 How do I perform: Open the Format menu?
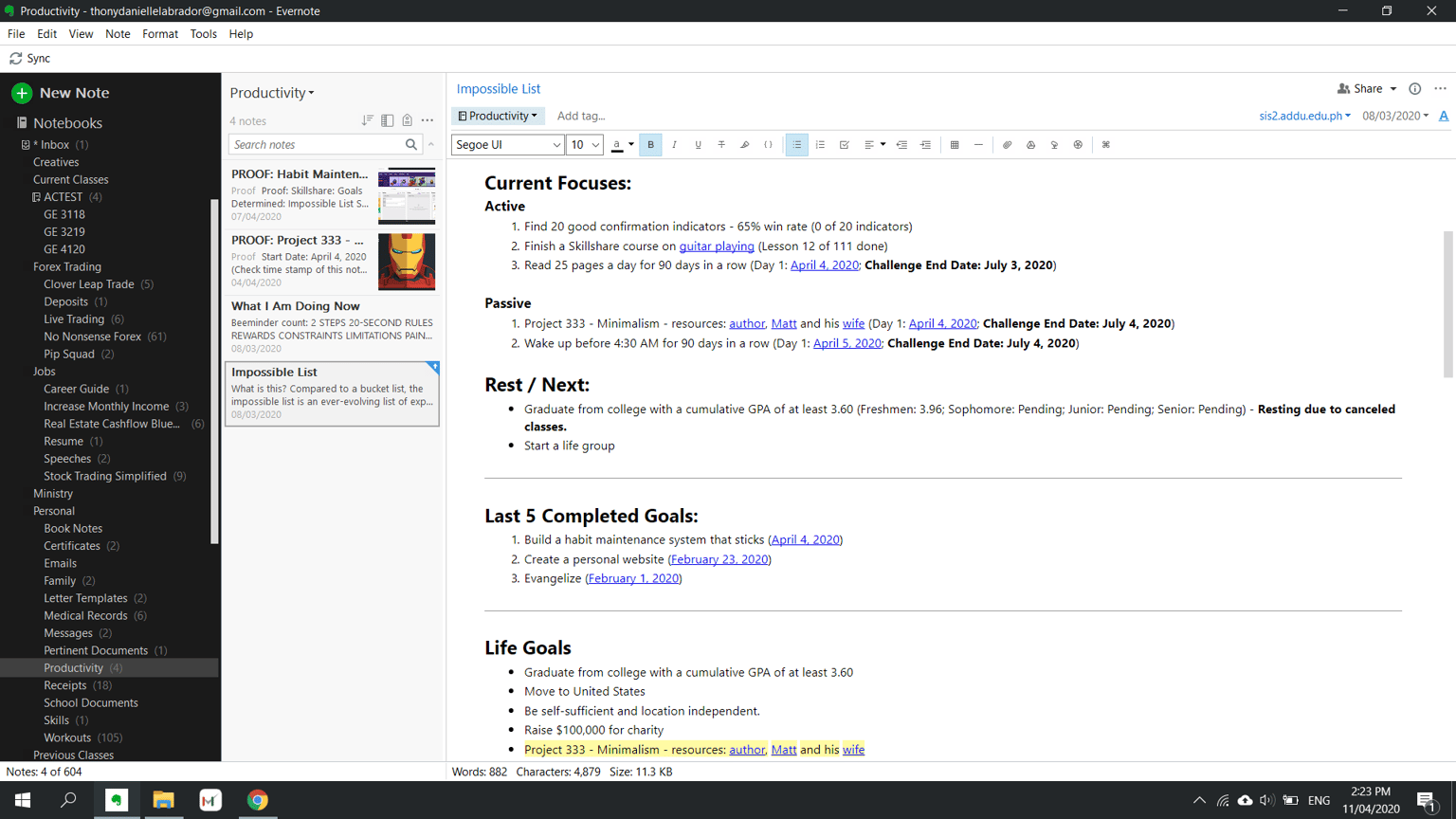[160, 34]
